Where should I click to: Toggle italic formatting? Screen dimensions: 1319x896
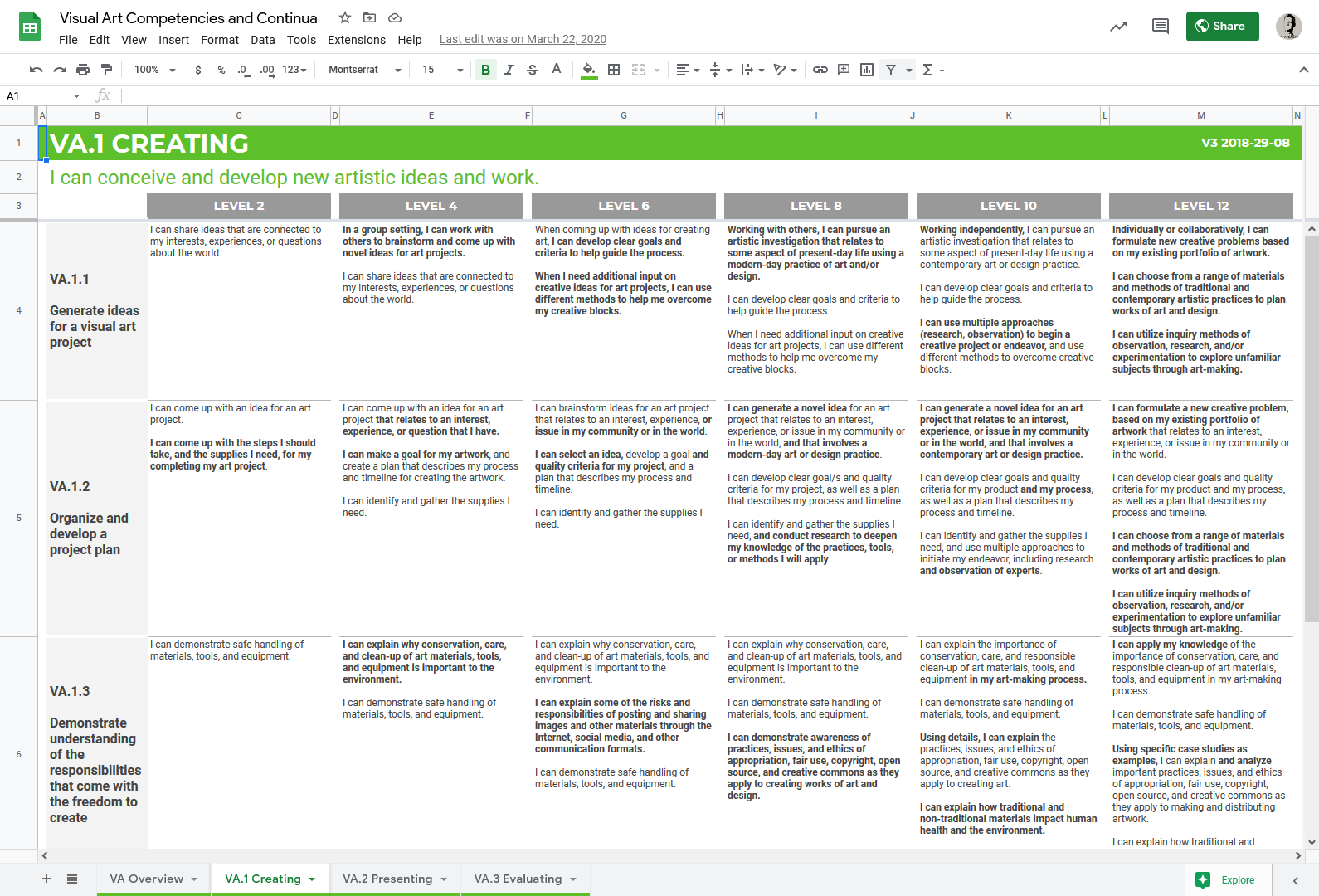(x=509, y=70)
